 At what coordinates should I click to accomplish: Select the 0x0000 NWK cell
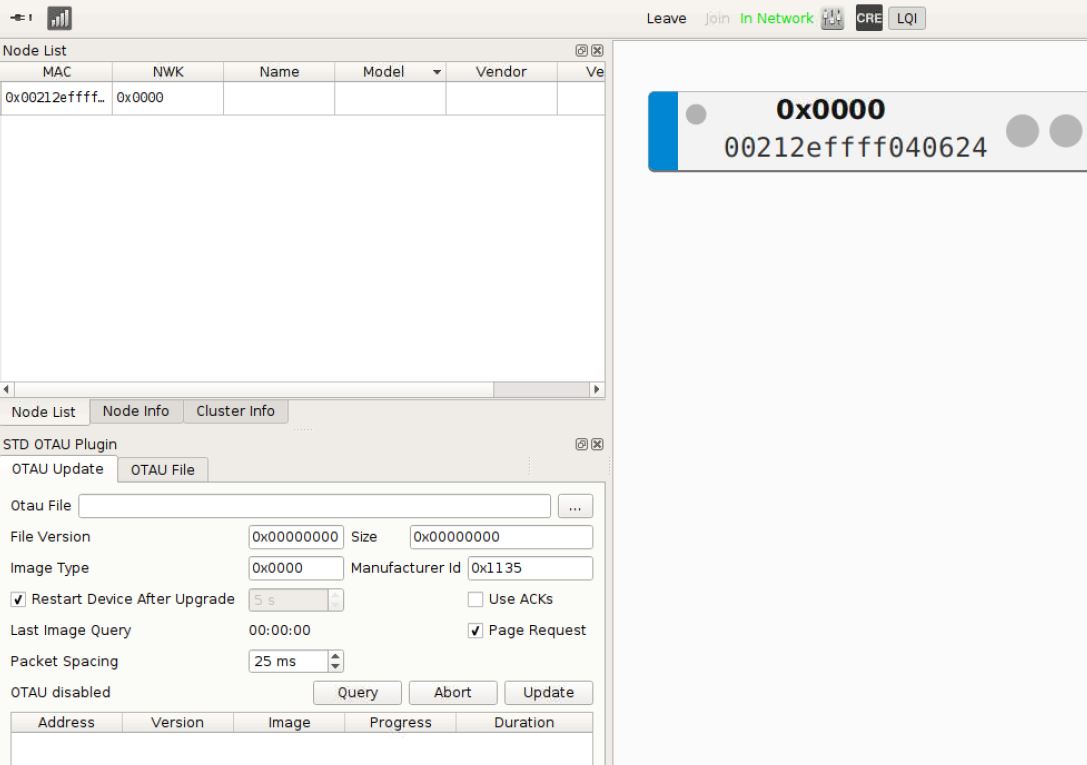[168, 98]
